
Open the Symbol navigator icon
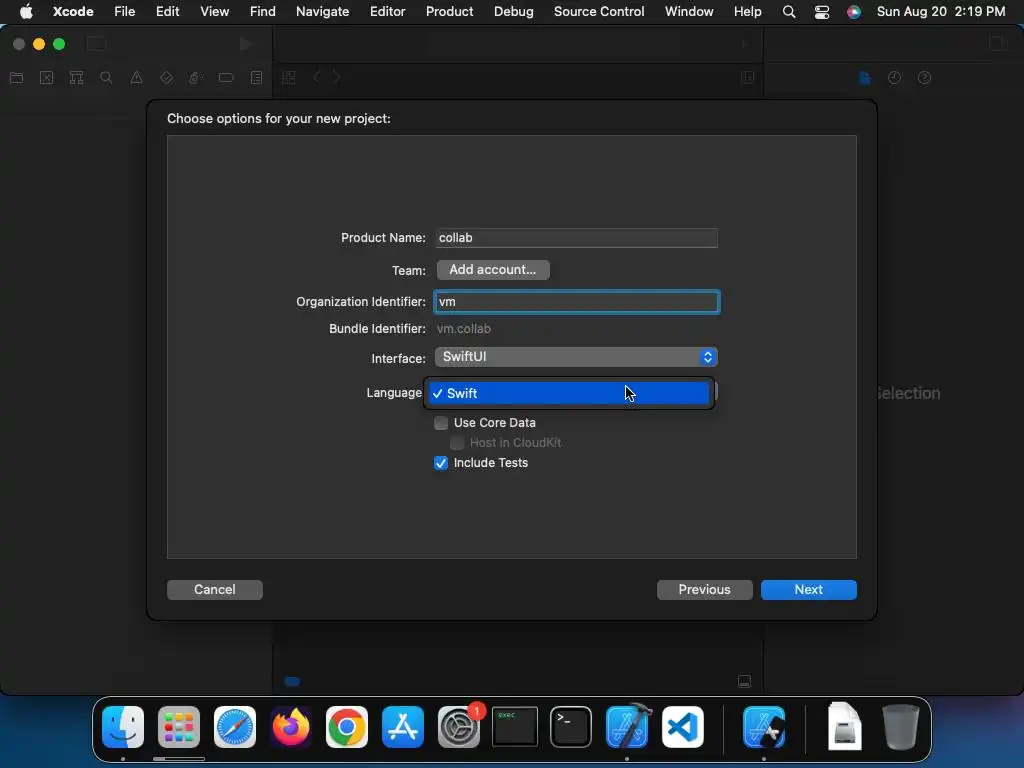pos(76,78)
